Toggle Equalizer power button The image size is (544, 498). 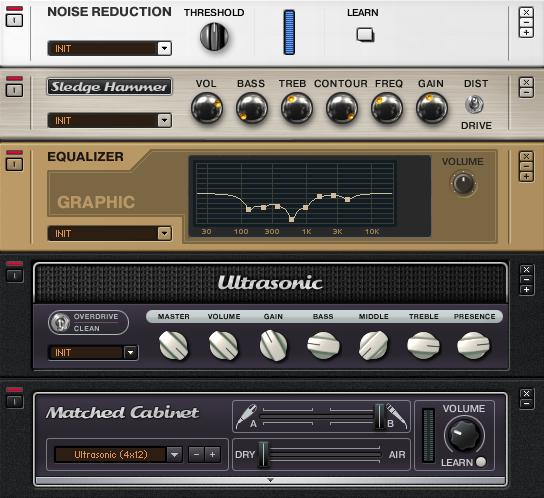(x=15, y=164)
